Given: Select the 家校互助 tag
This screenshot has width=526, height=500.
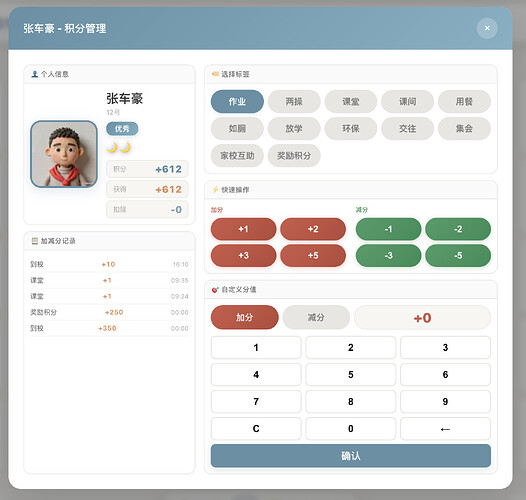Looking at the screenshot, I should 237,155.
